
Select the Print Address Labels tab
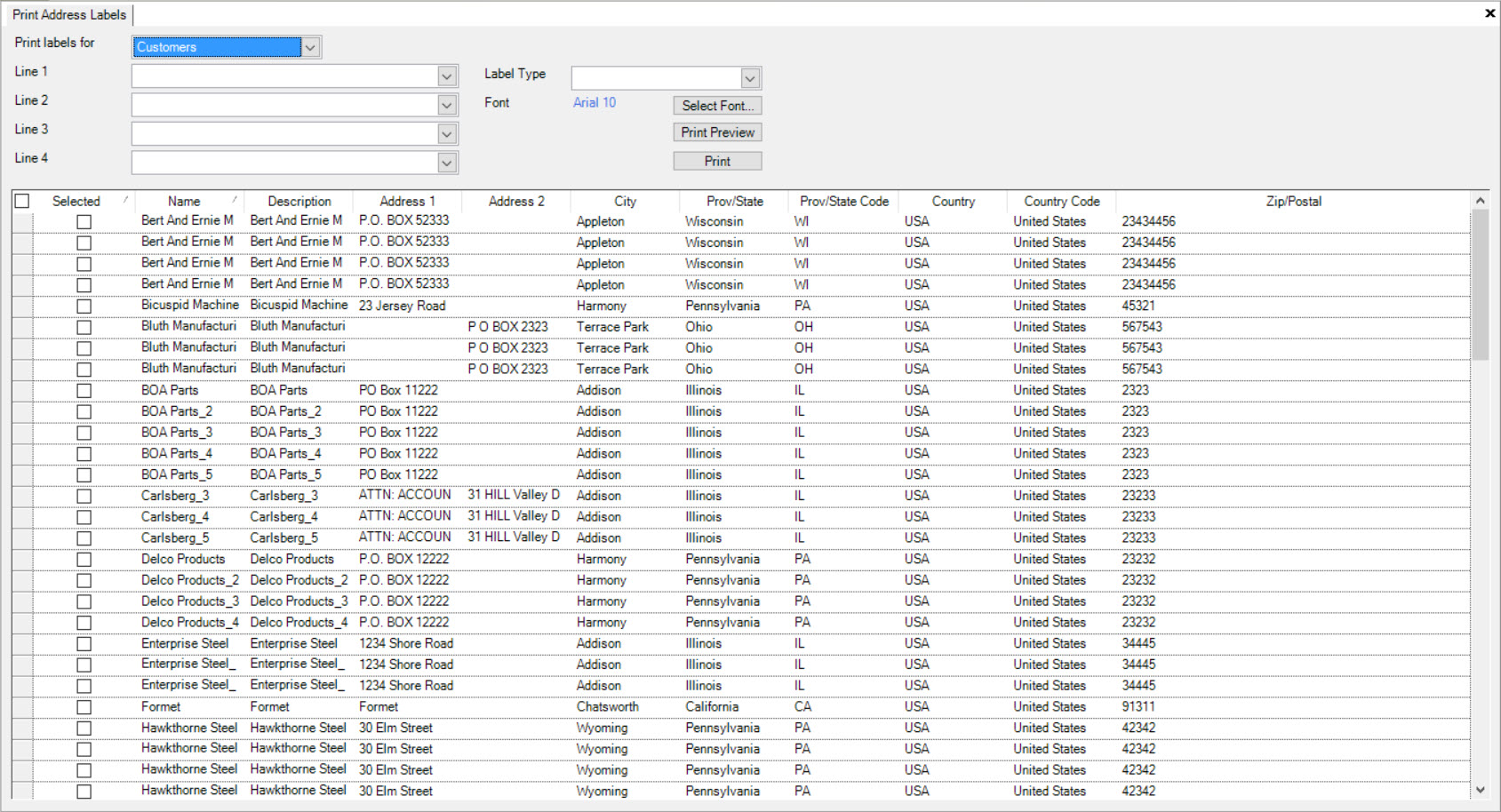pos(68,15)
